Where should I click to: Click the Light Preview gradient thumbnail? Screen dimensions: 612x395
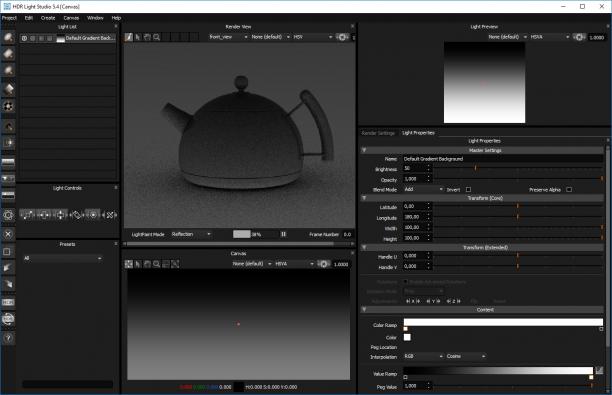(484, 83)
